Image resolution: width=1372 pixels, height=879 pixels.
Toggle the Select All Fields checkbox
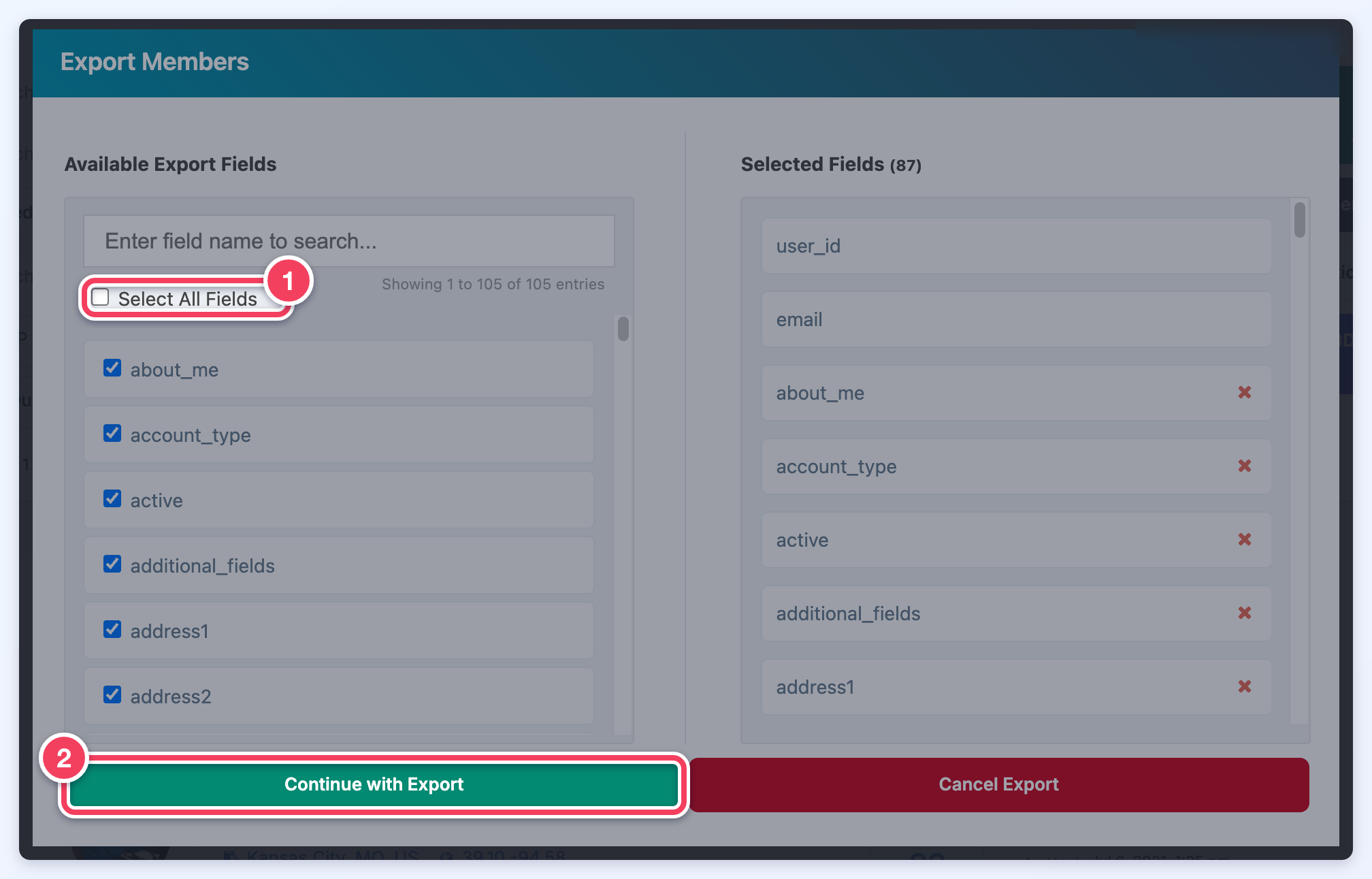(100, 298)
